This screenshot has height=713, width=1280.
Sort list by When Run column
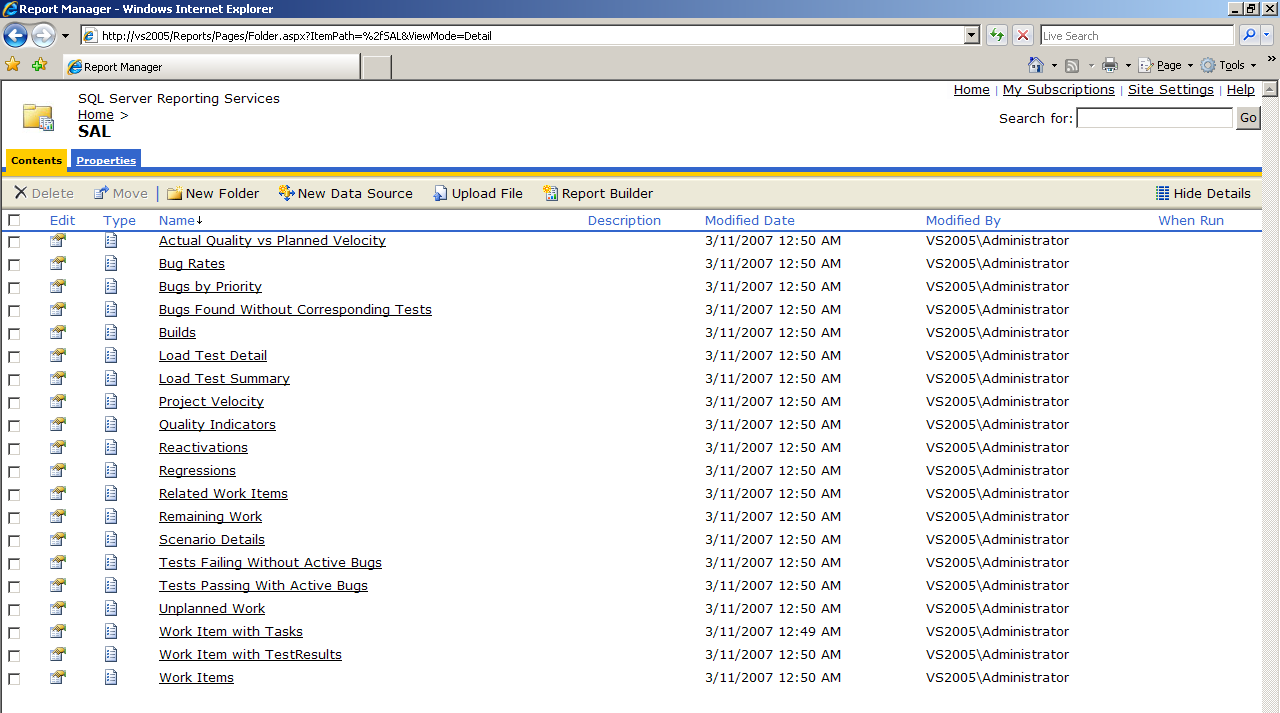(x=1191, y=220)
